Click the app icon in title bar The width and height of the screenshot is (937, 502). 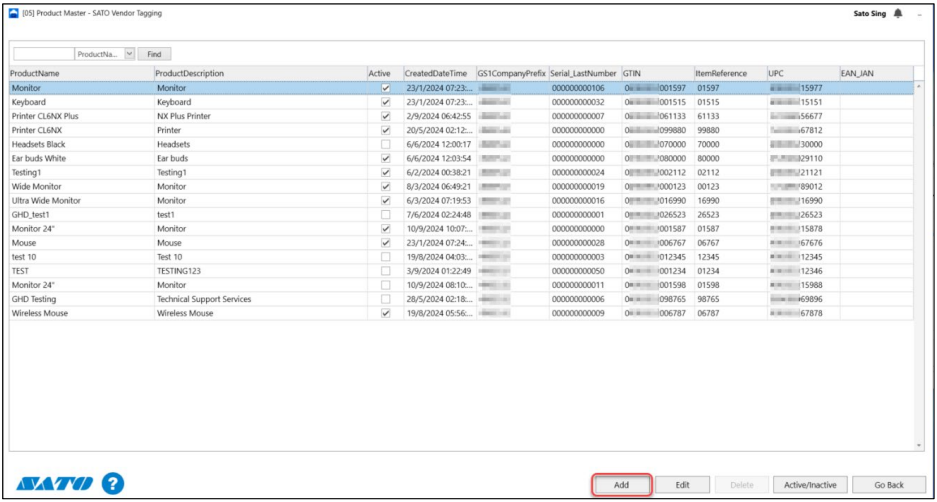[13, 13]
